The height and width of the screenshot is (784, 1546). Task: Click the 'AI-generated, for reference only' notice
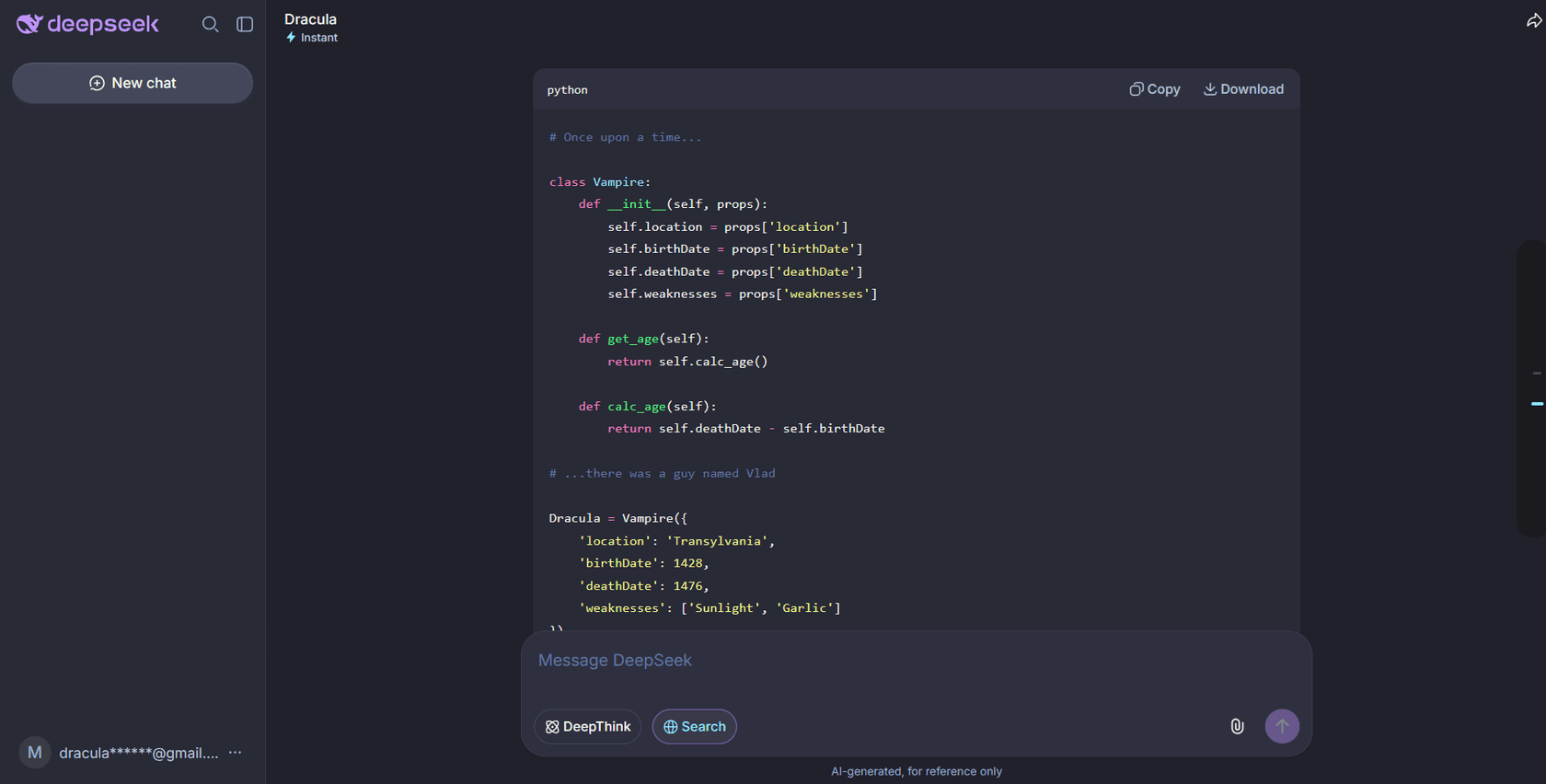click(x=917, y=771)
